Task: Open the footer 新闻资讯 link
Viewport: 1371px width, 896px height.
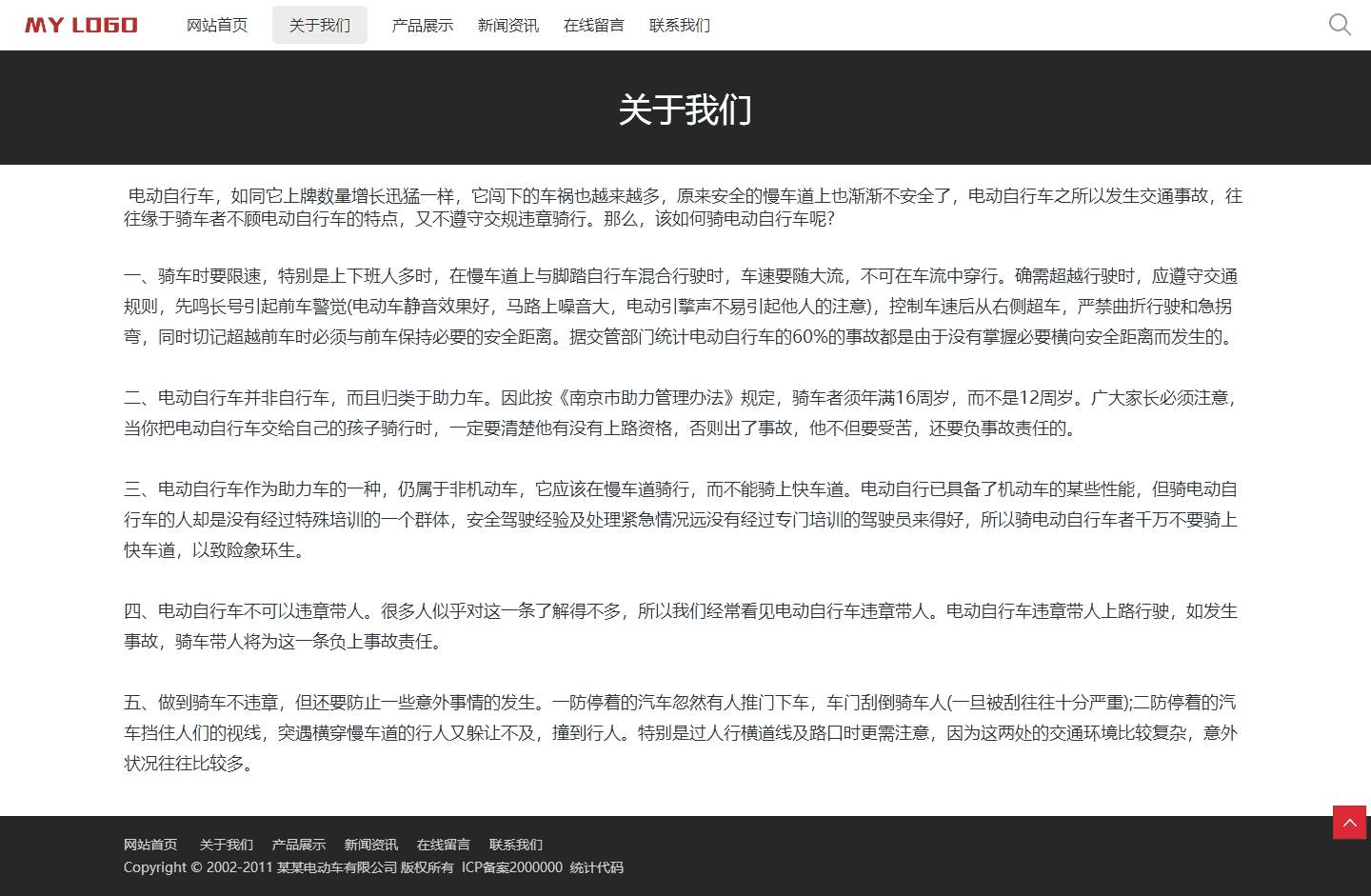Action: coord(371,845)
